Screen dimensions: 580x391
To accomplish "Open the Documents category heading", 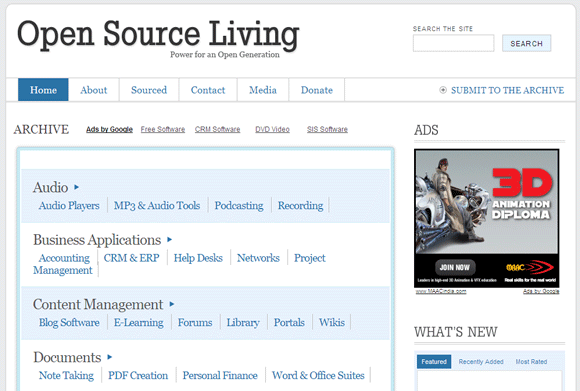I will point(67,357).
